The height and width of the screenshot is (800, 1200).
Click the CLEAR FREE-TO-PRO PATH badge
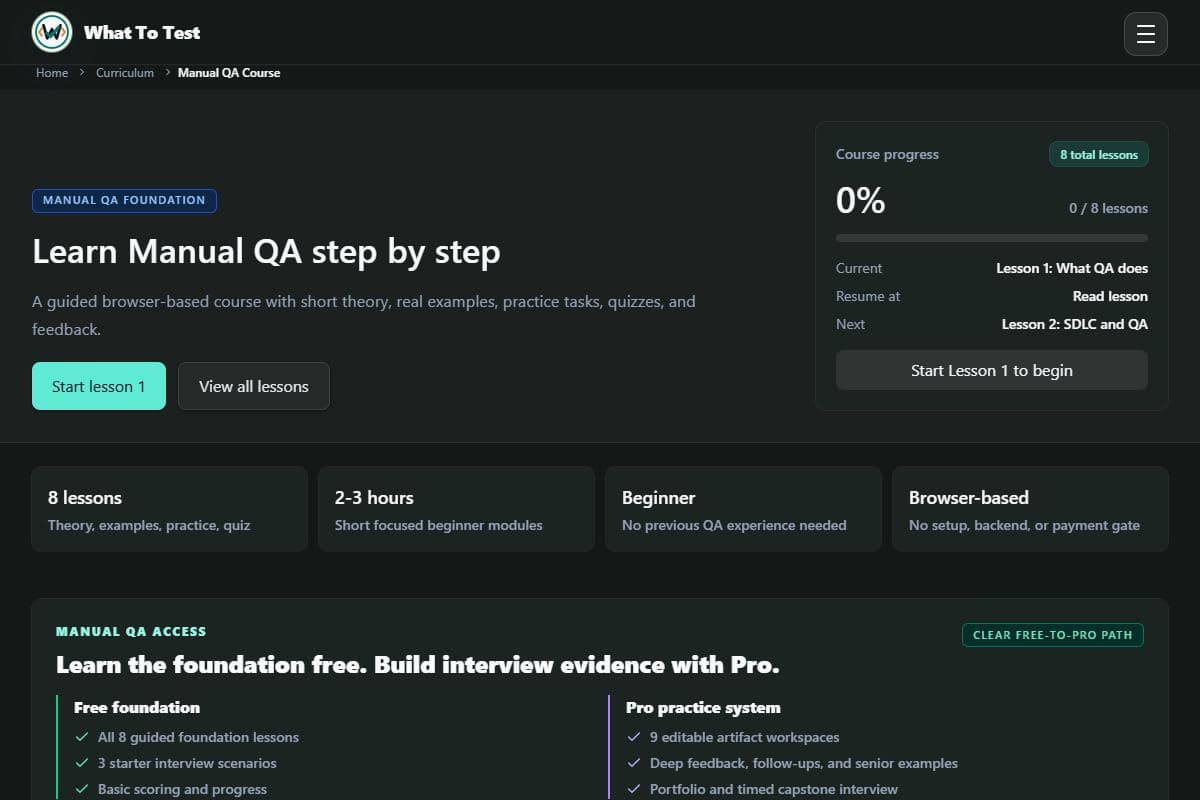pos(1052,635)
